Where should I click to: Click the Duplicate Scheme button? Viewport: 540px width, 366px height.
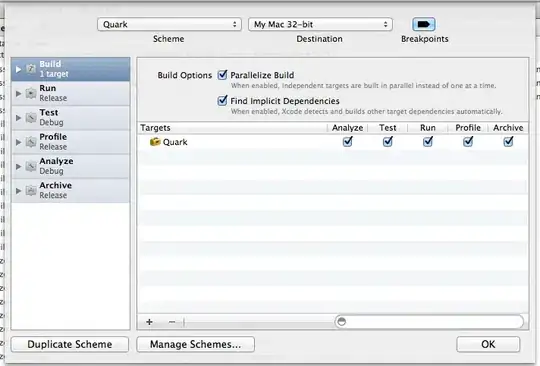click(70, 344)
